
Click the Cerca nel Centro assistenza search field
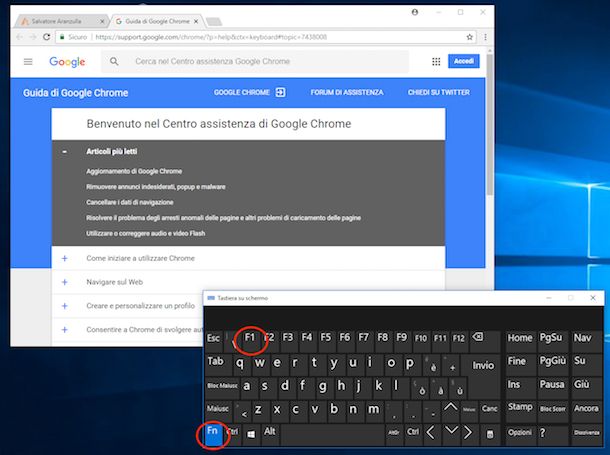click(255, 61)
